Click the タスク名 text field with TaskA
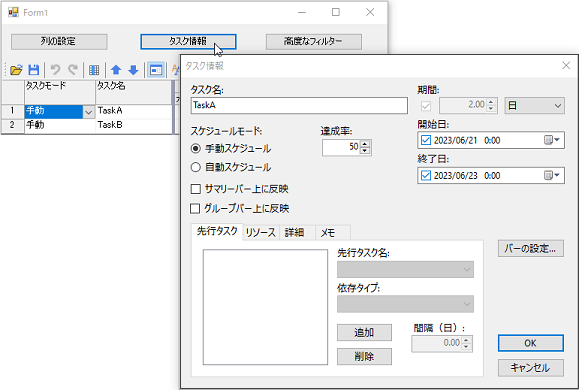The image size is (579, 390). pyautogui.click(x=299, y=106)
